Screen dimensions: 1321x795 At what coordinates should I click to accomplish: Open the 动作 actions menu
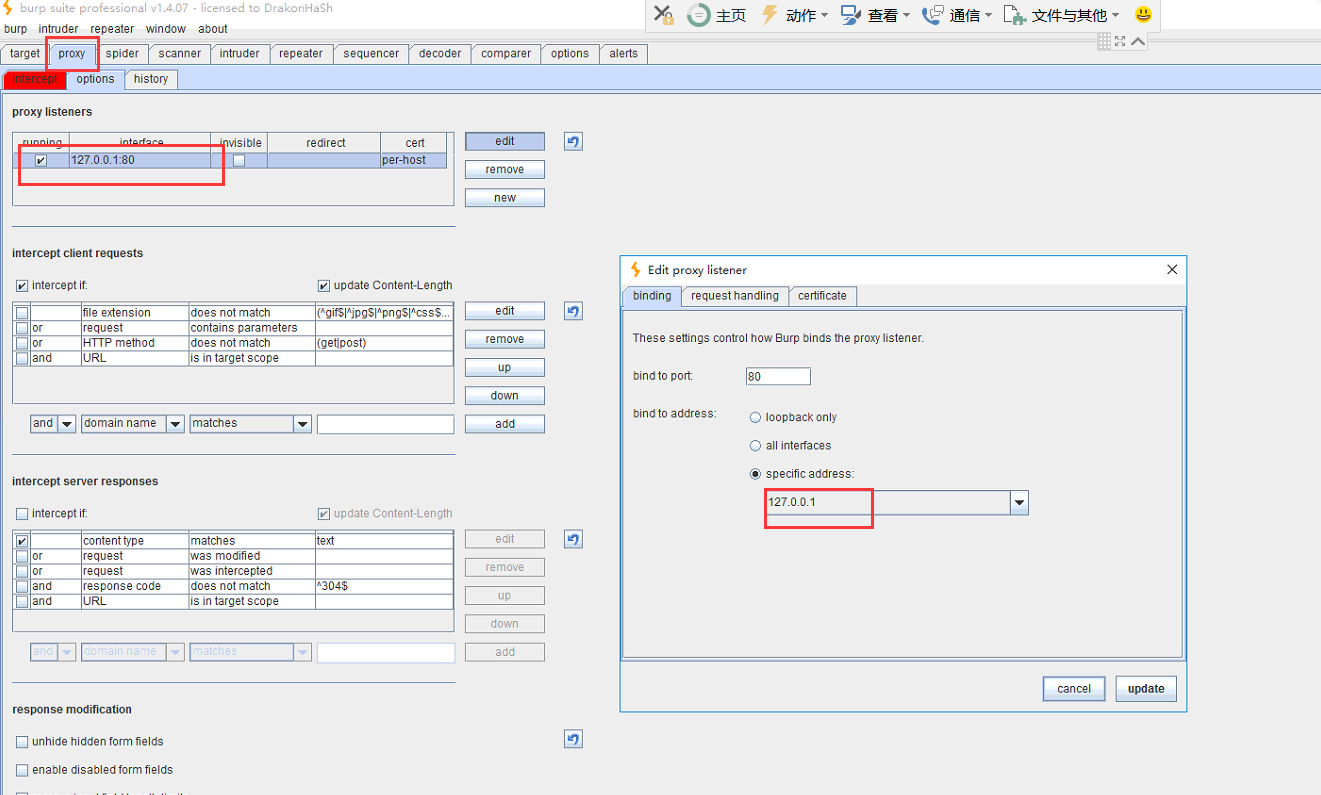pyautogui.click(x=795, y=15)
